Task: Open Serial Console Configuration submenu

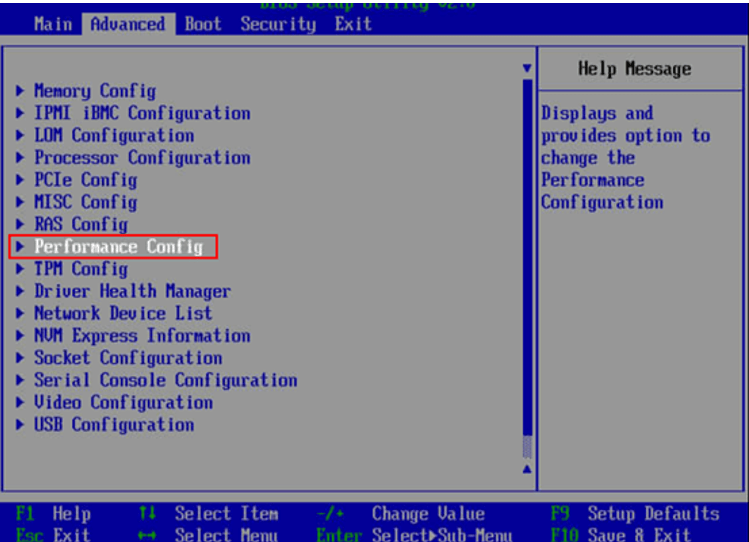Action: click(165, 380)
